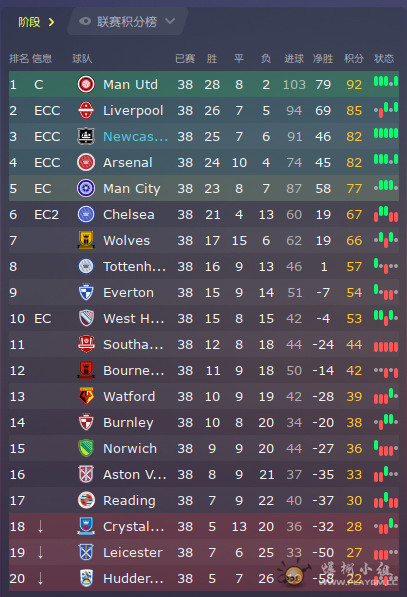This screenshot has height=597, width=407.
Task: Open the 联赛积分榜 view selector
Action: pyautogui.click(x=127, y=21)
